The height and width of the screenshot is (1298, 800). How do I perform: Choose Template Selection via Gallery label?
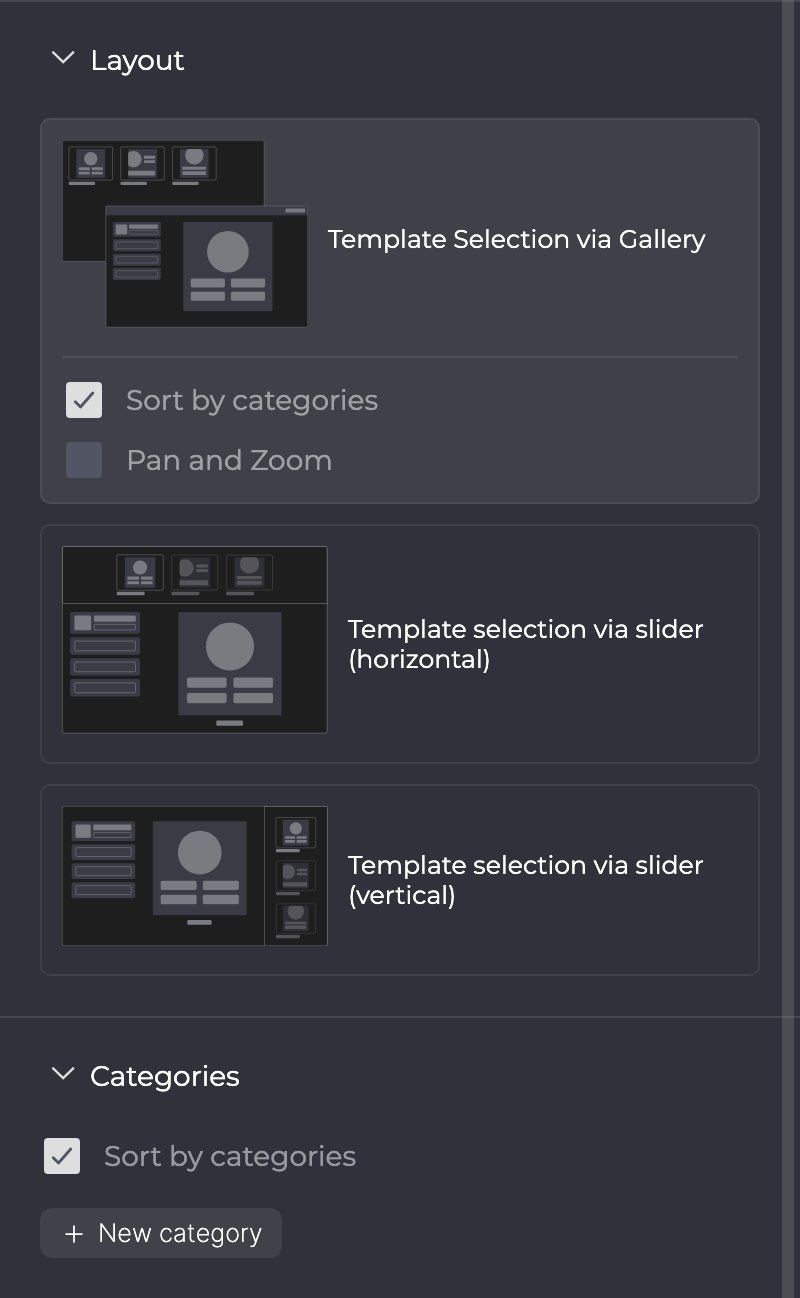517,239
